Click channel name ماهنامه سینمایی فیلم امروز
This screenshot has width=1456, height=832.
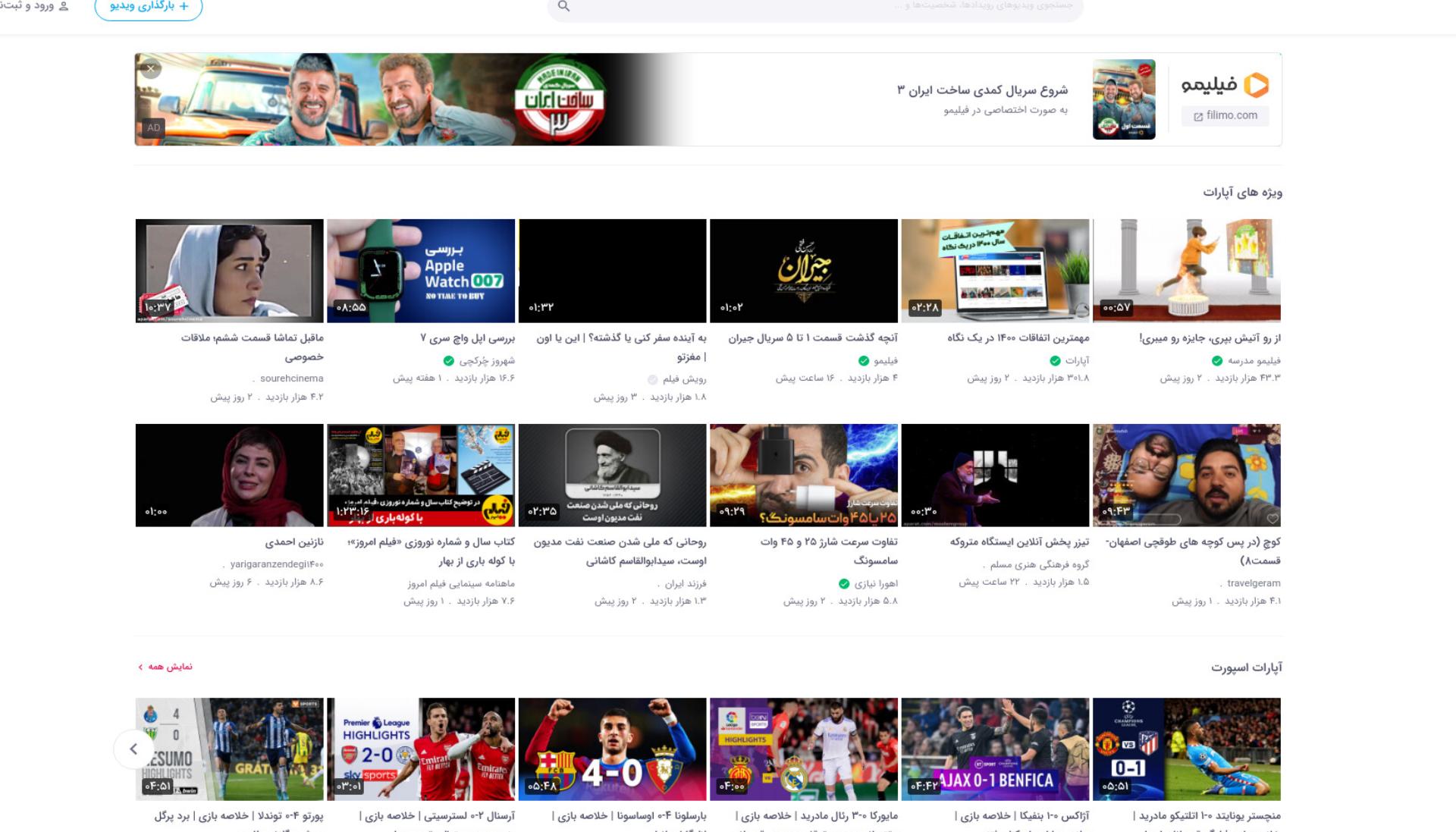point(461,584)
